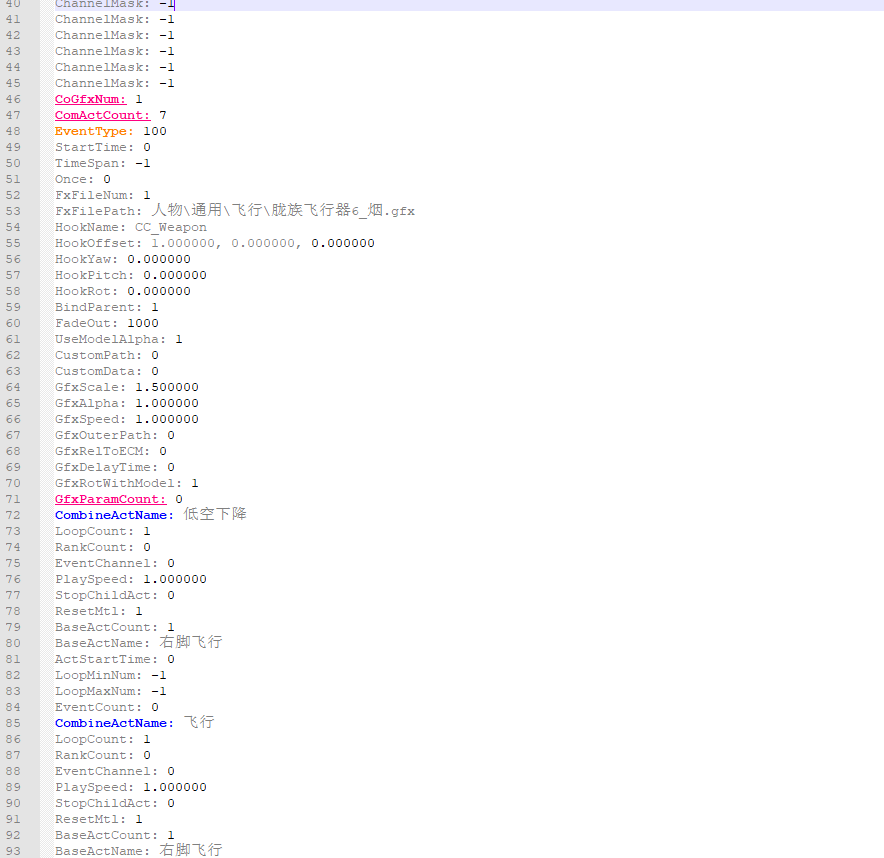Viewport: 884px width, 858px height.
Task: Click the FxFileNum: 1 line
Action: pos(103,195)
